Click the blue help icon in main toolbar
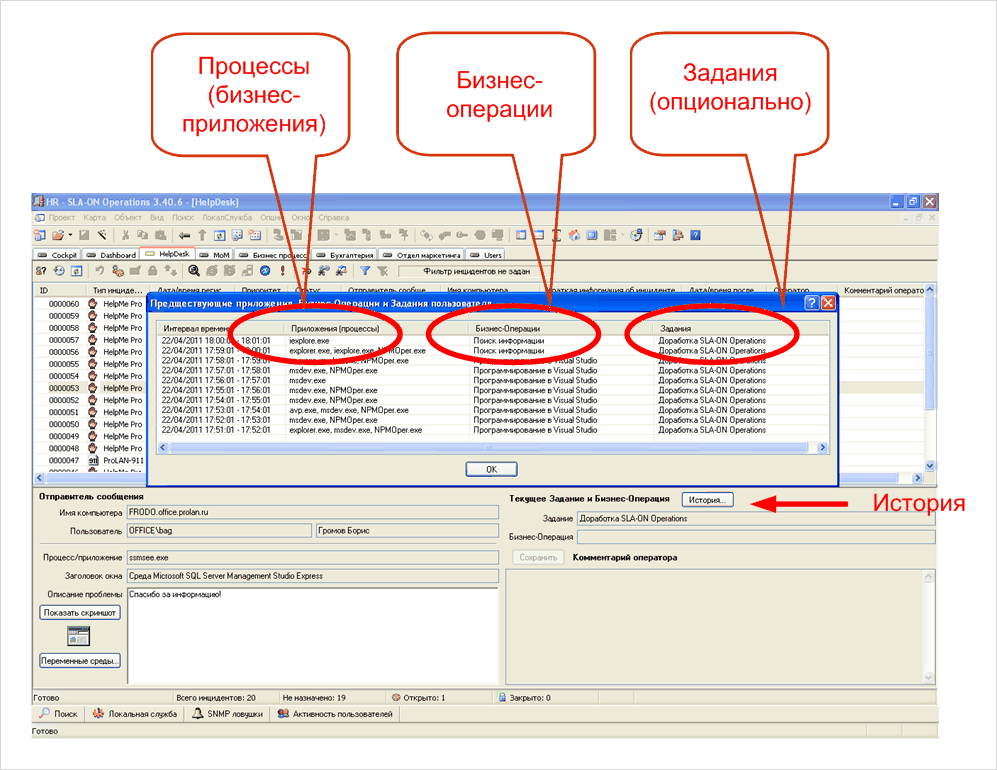The image size is (997, 770). pyautogui.click(x=695, y=236)
